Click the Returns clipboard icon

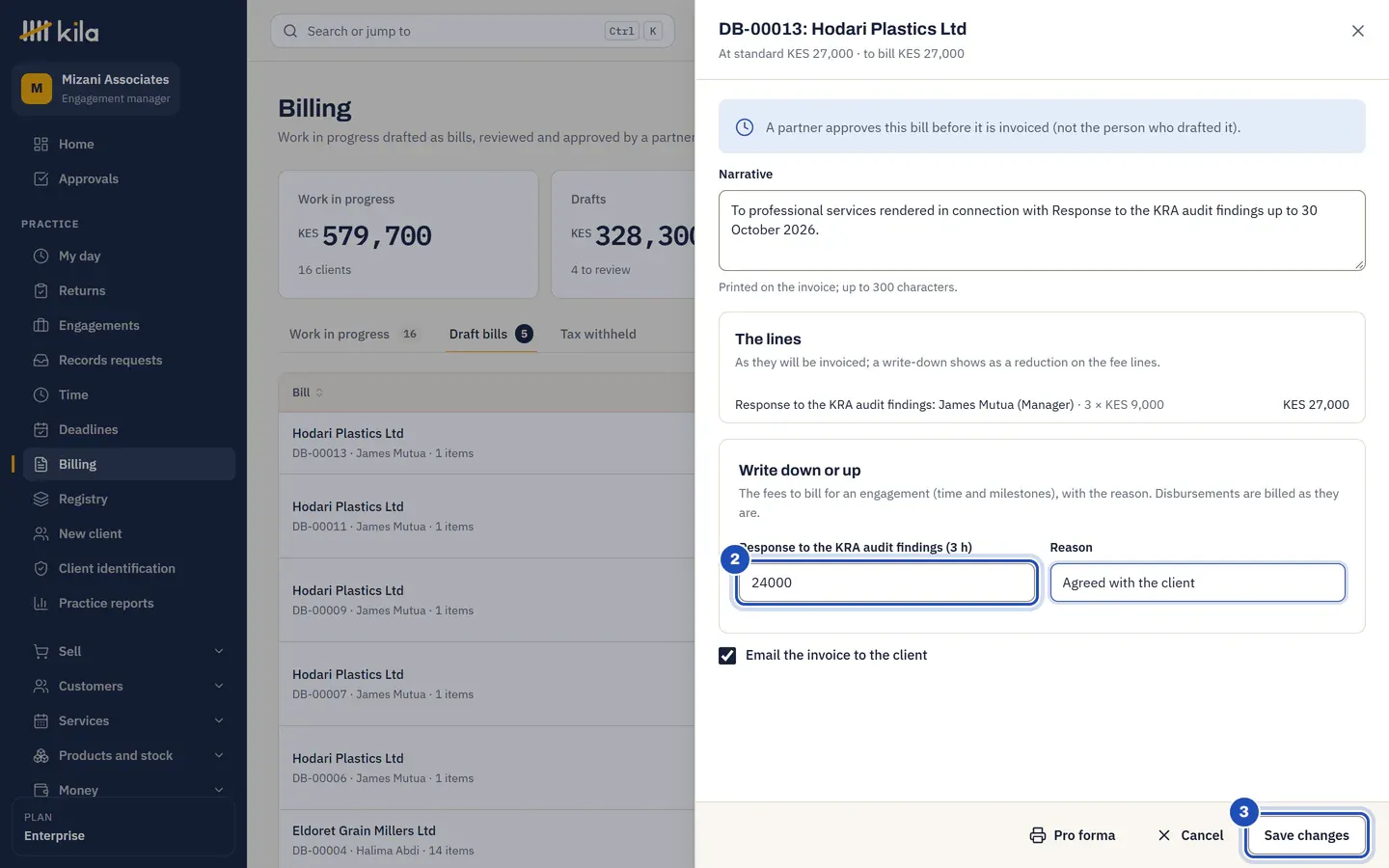41,290
